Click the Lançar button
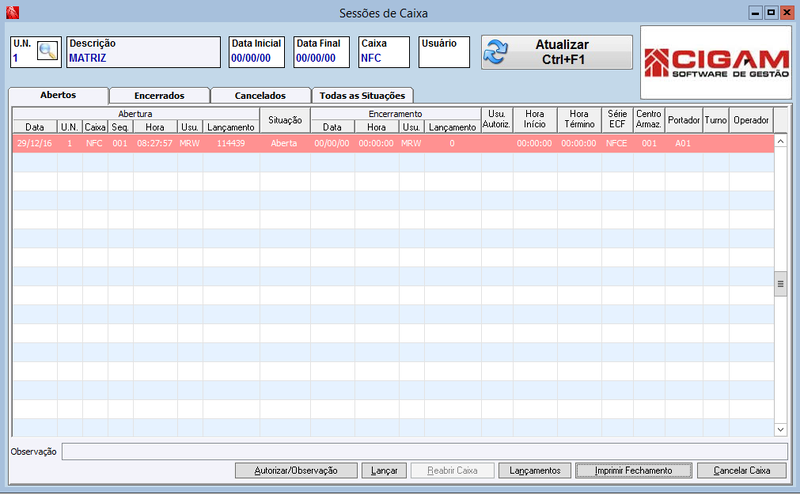This screenshot has height=495, width=800. pyautogui.click(x=384, y=471)
